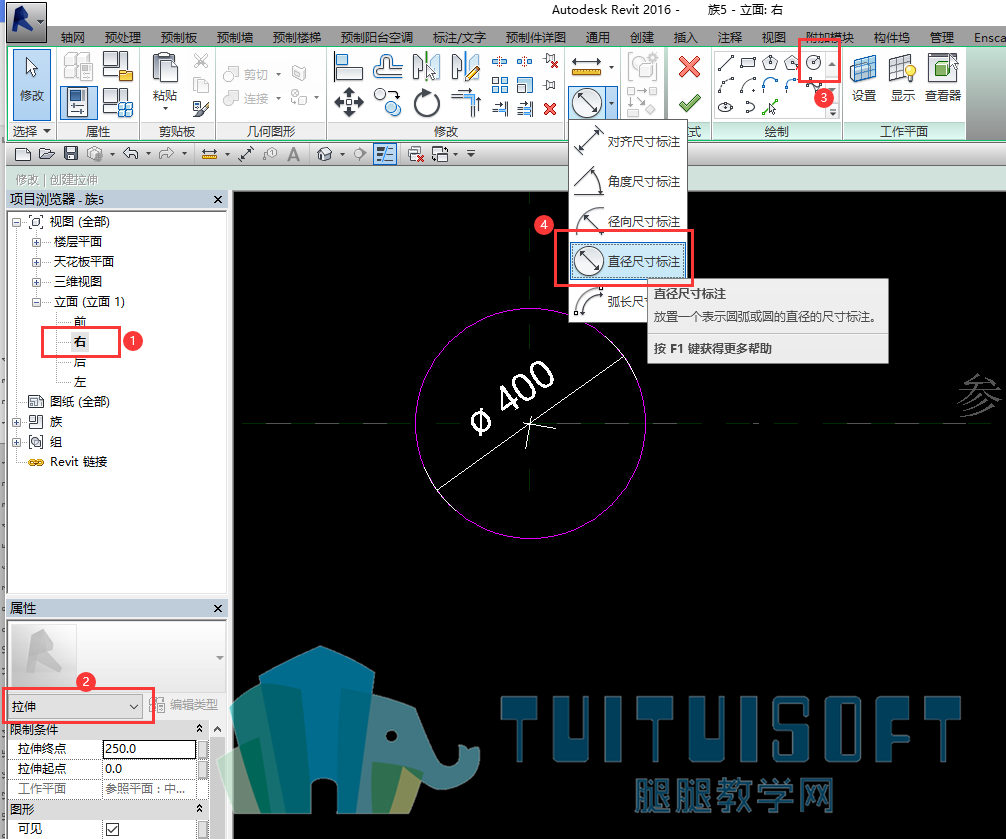This screenshot has height=839, width=1006.
Task: Select the line draw tool
Action: click(726, 63)
